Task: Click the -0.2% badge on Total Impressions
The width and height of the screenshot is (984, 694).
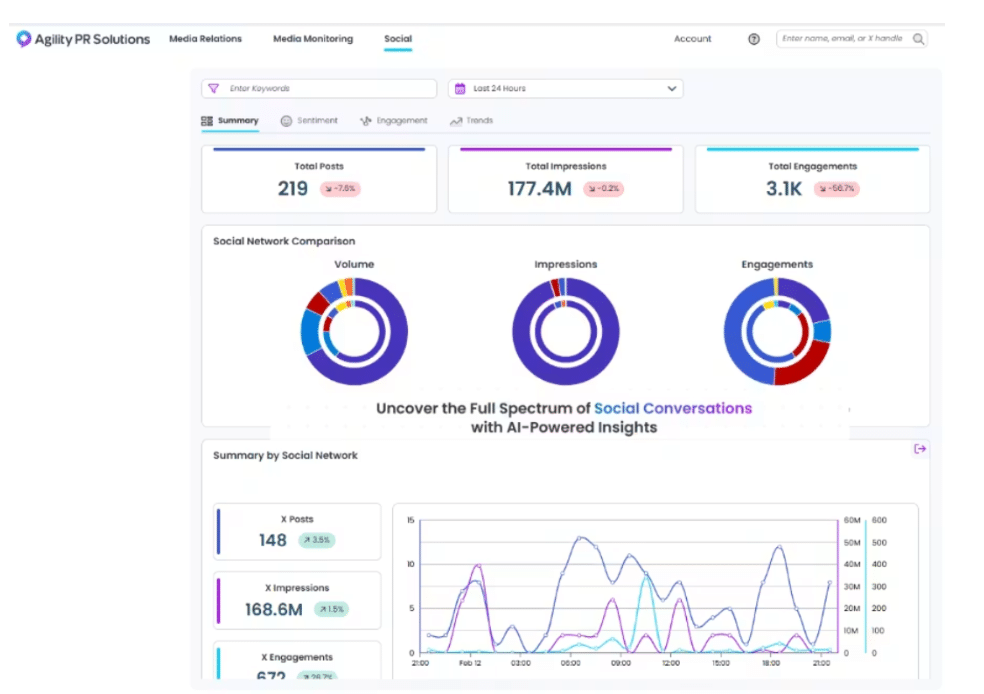Action: 604,189
